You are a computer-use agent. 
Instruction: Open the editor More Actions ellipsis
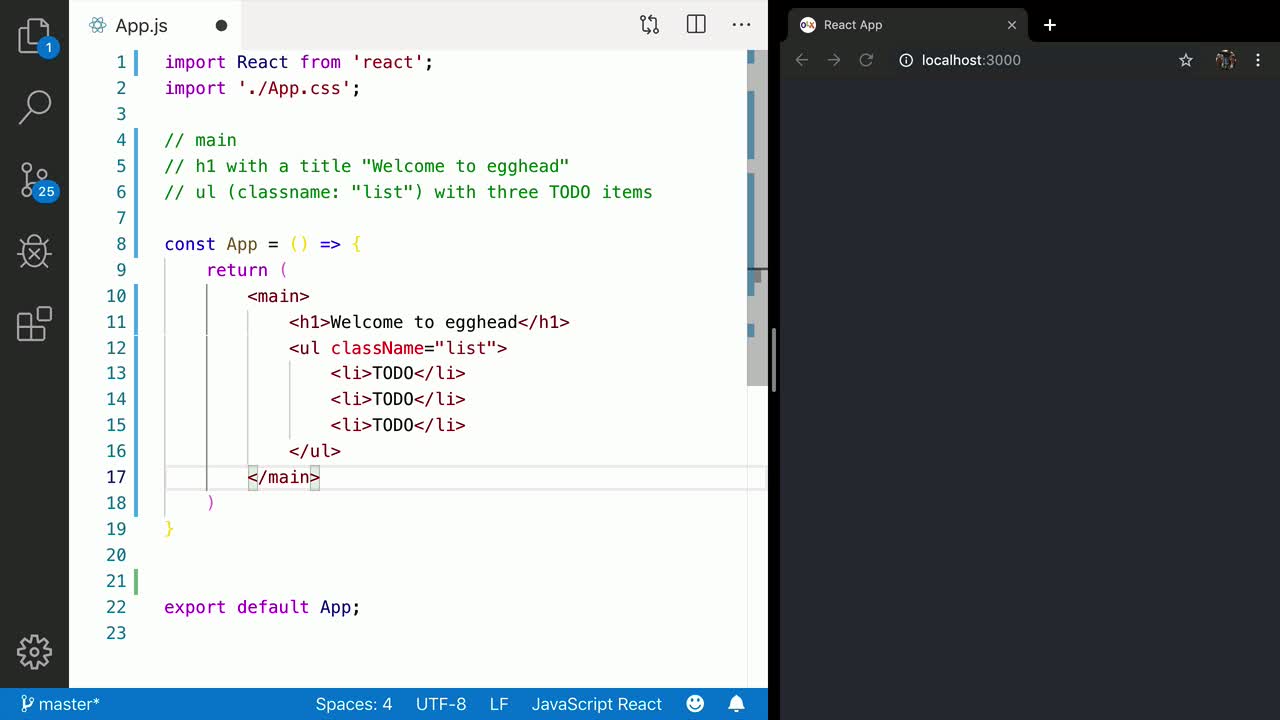point(741,25)
